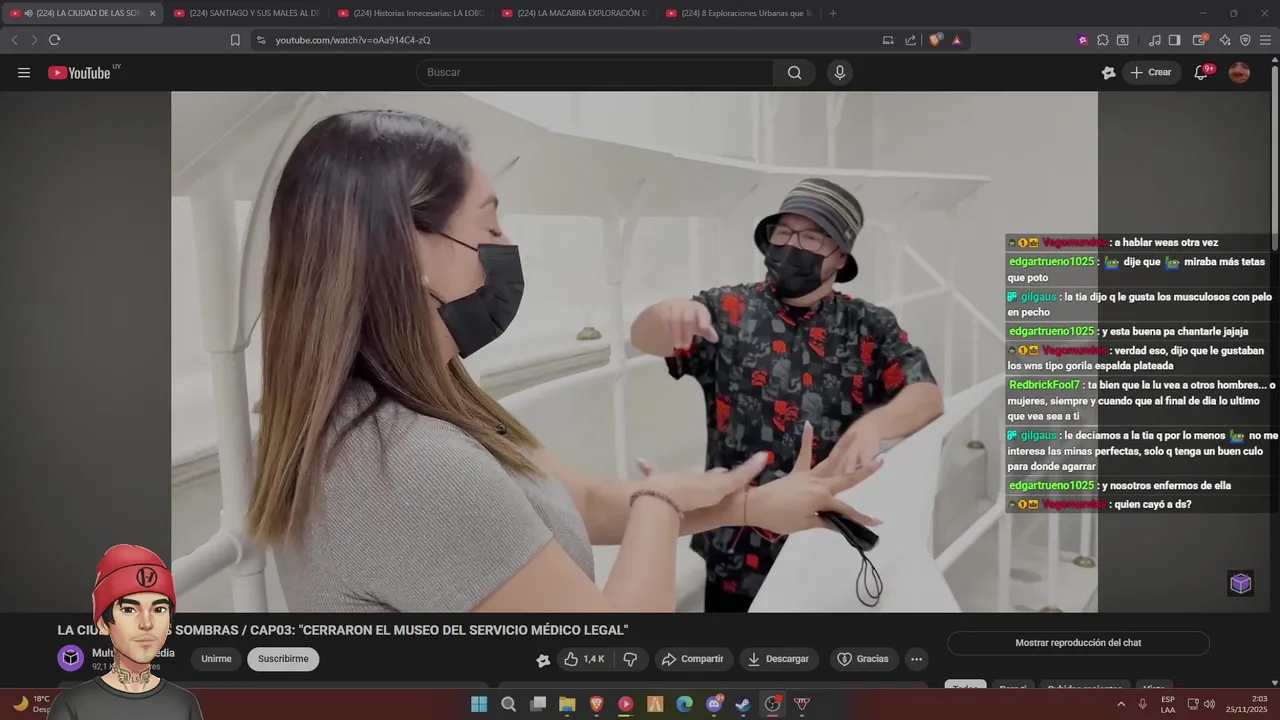Screen dimensions: 1280x720
Task: Click the Crear button
Action: point(1151,72)
